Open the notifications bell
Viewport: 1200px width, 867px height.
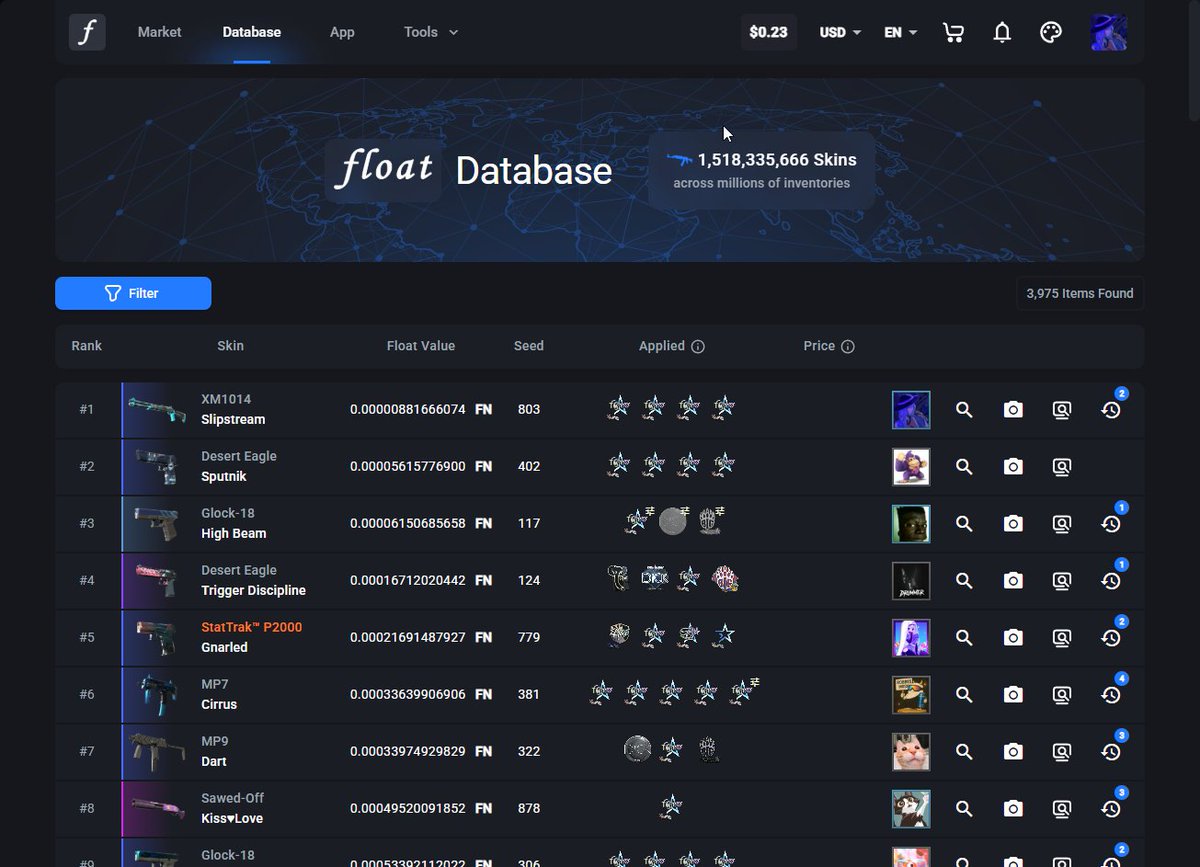pos(1002,32)
